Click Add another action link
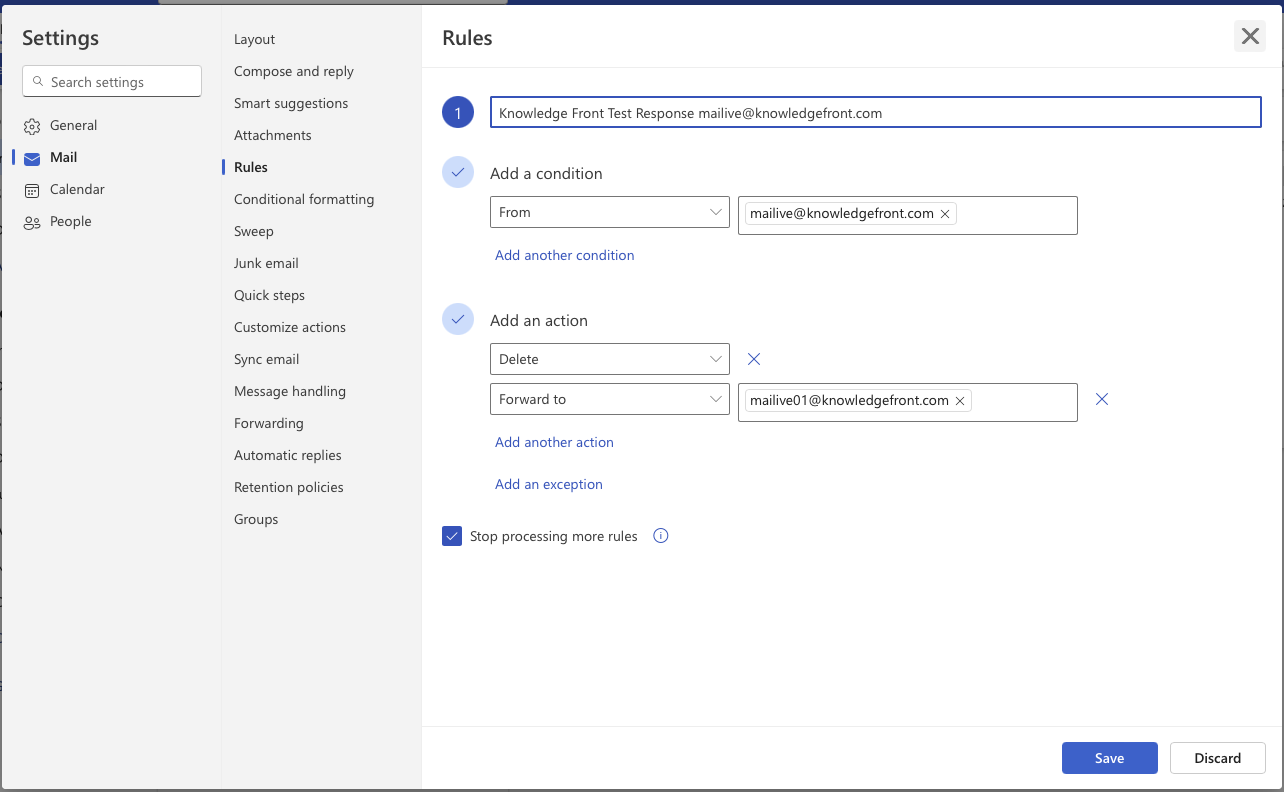 554,442
